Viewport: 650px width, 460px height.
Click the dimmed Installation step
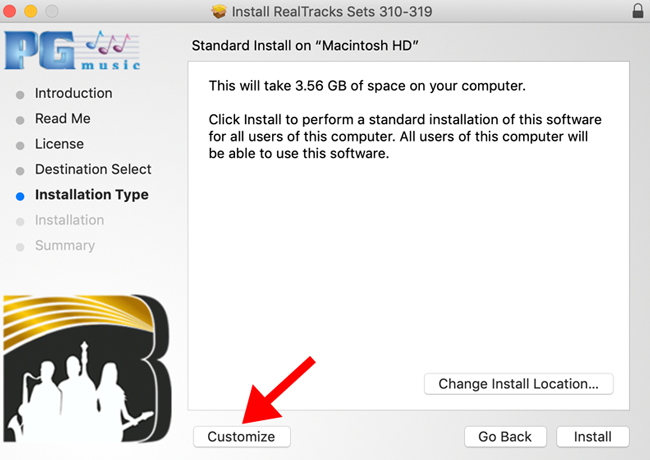69,220
